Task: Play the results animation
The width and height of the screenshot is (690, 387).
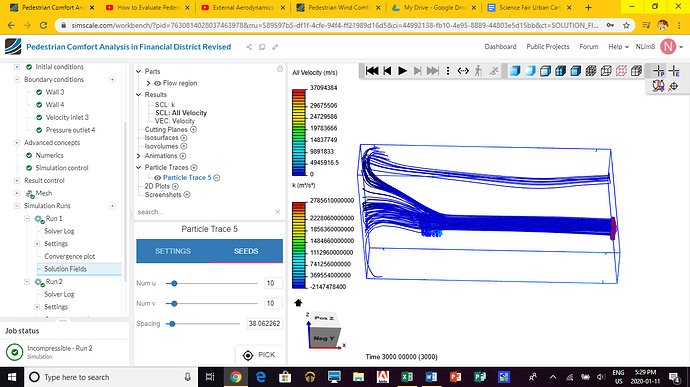Action: pyautogui.click(x=402, y=71)
